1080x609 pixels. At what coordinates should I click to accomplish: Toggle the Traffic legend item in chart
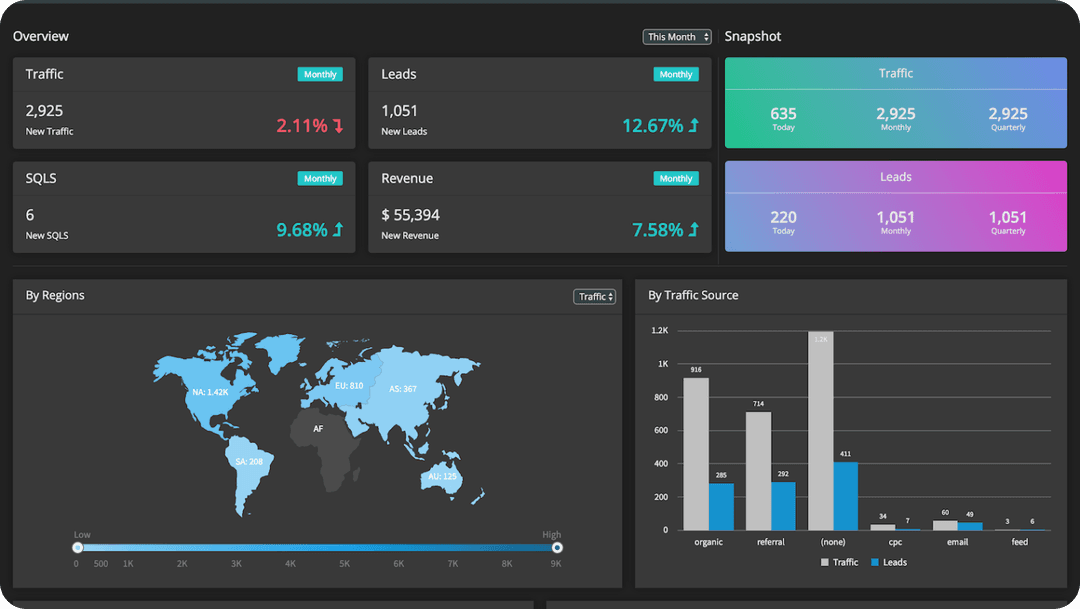[x=840, y=562]
